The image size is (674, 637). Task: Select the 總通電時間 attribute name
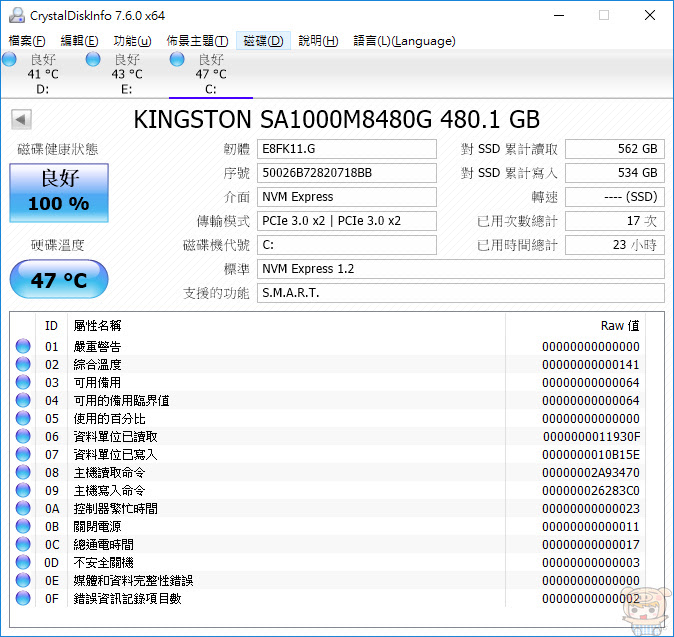pyautogui.click(x=104, y=545)
